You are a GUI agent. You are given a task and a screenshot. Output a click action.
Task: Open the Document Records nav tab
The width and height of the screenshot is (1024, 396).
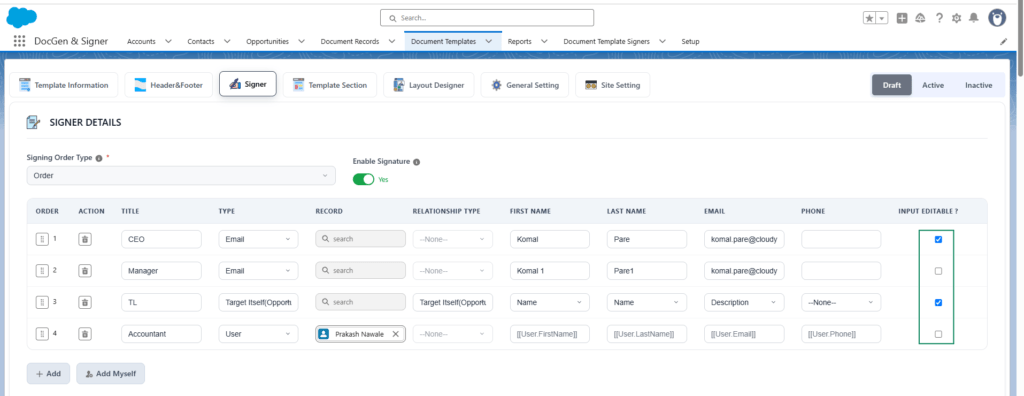coord(349,41)
